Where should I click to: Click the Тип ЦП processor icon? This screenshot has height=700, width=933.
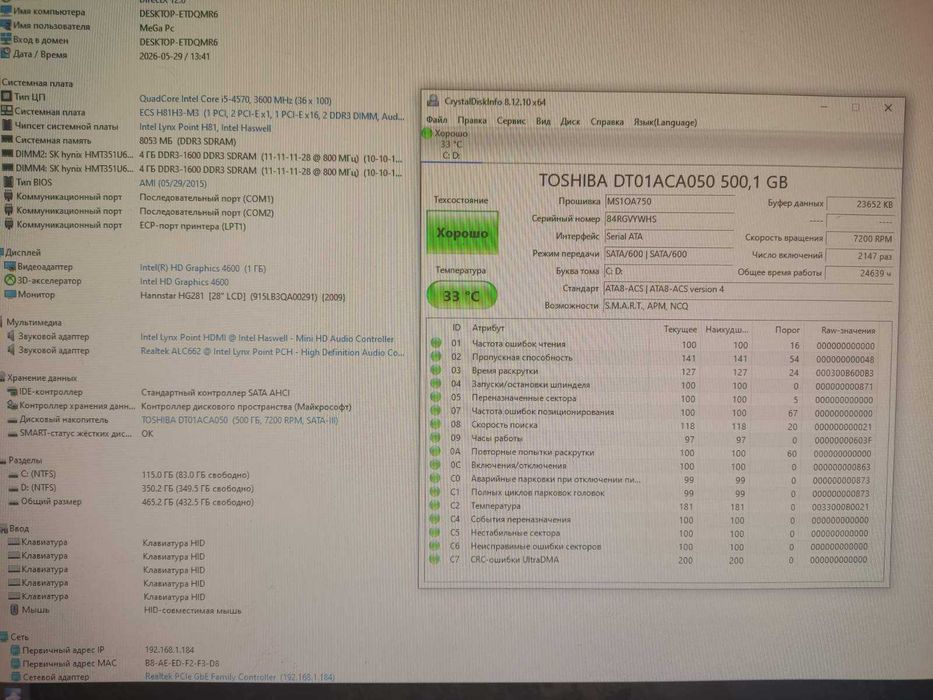(x=7, y=96)
